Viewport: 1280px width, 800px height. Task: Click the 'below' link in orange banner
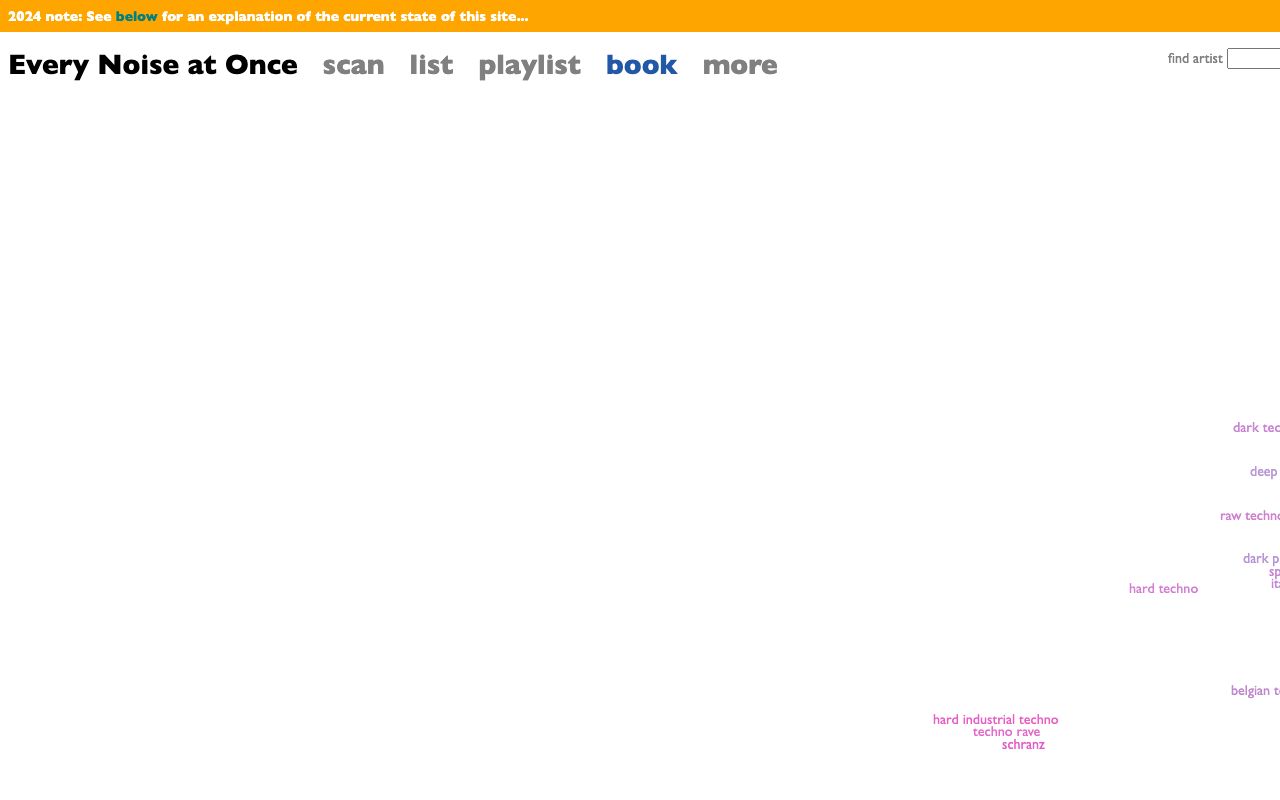[x=136, y=16]
